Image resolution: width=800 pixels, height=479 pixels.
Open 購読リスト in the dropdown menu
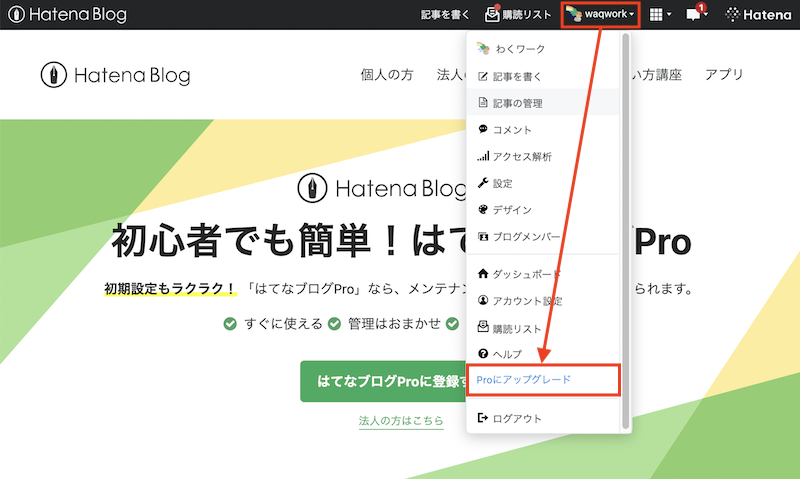point(542,328)
